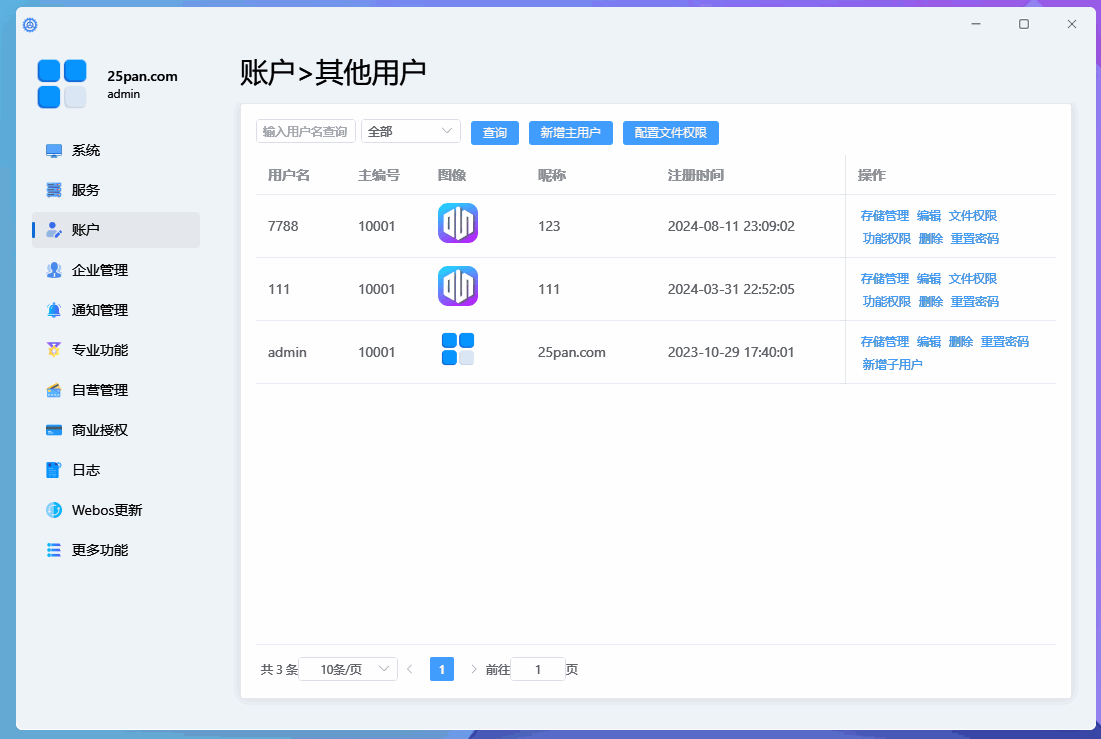Click the 服务 server icon in sidebar
Image resolution: width=1101 pixels, height=739 pixels.
54,190
